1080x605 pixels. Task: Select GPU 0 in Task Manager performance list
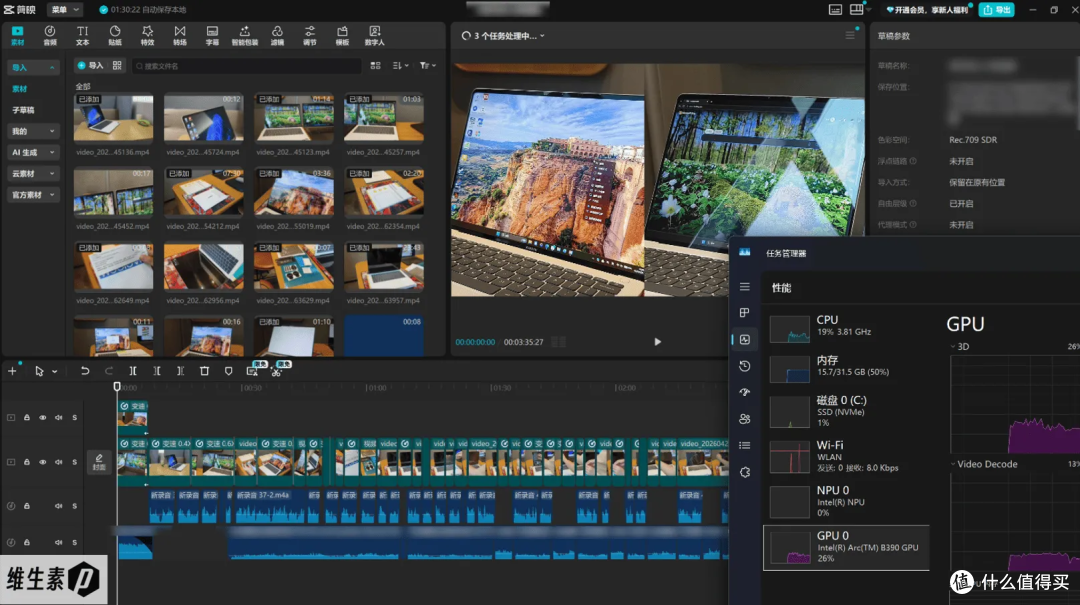click(x=846, y=547)
